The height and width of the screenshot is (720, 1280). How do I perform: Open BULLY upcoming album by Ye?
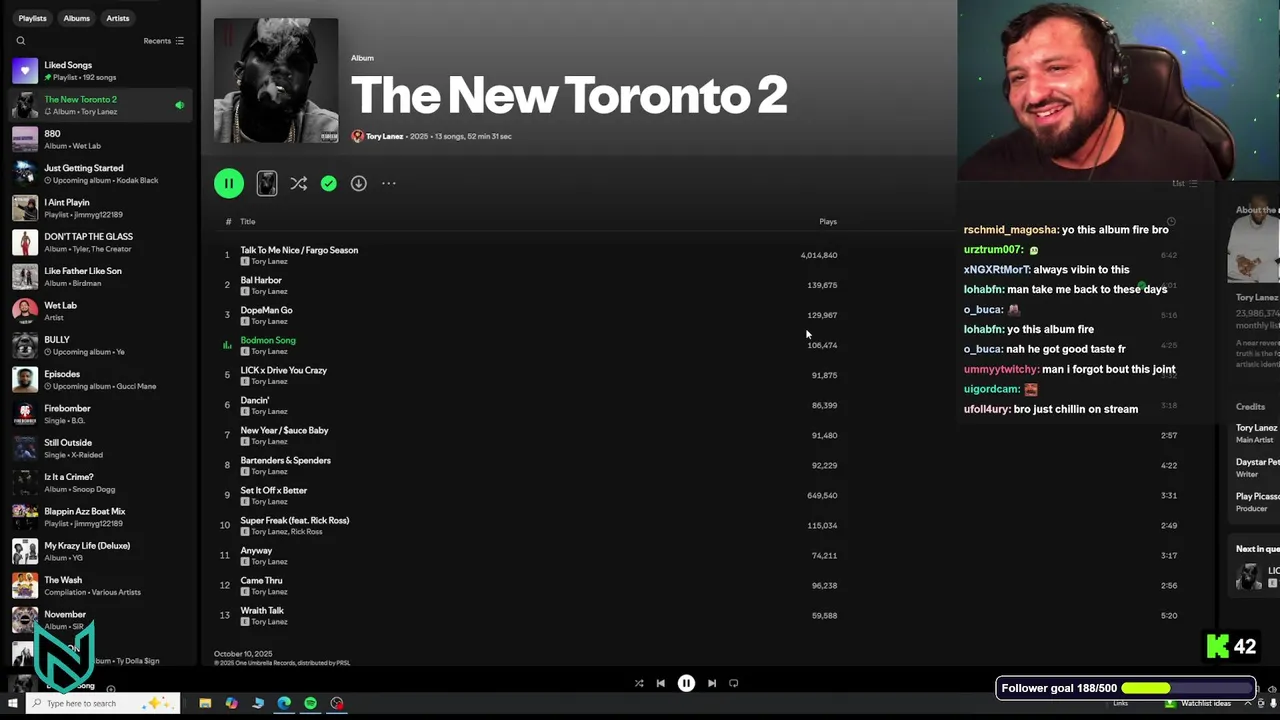pyautogui.click(x=100, y=345)
